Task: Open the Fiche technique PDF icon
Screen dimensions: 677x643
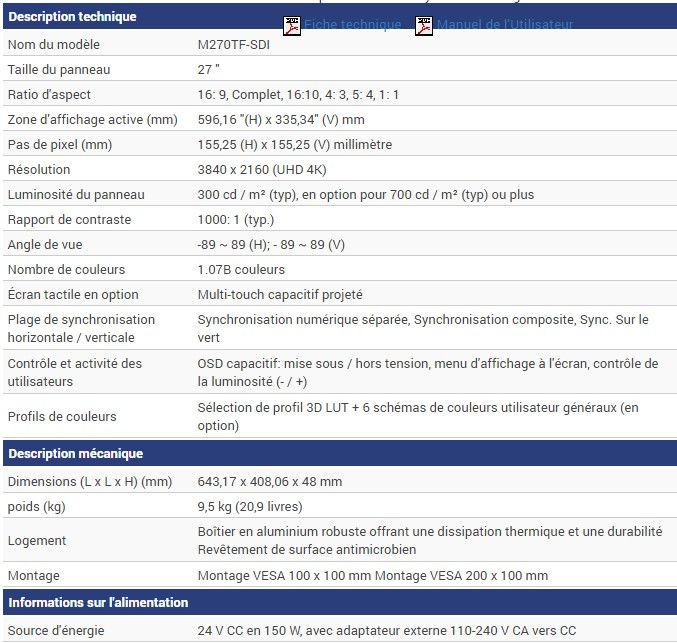Action: click(x=292, y=26)
